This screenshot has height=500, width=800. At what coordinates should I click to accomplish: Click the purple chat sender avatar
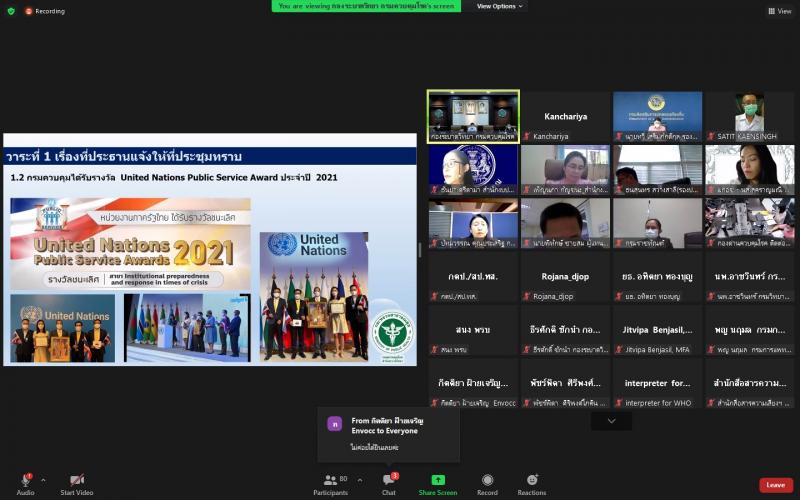pyautogui.click(x=335, y=423)
